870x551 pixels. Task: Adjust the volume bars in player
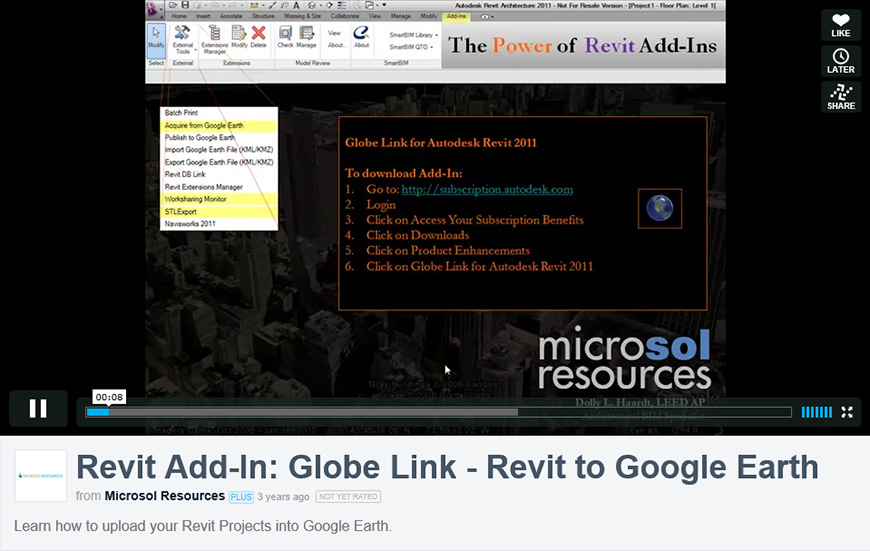coord(817,412)
